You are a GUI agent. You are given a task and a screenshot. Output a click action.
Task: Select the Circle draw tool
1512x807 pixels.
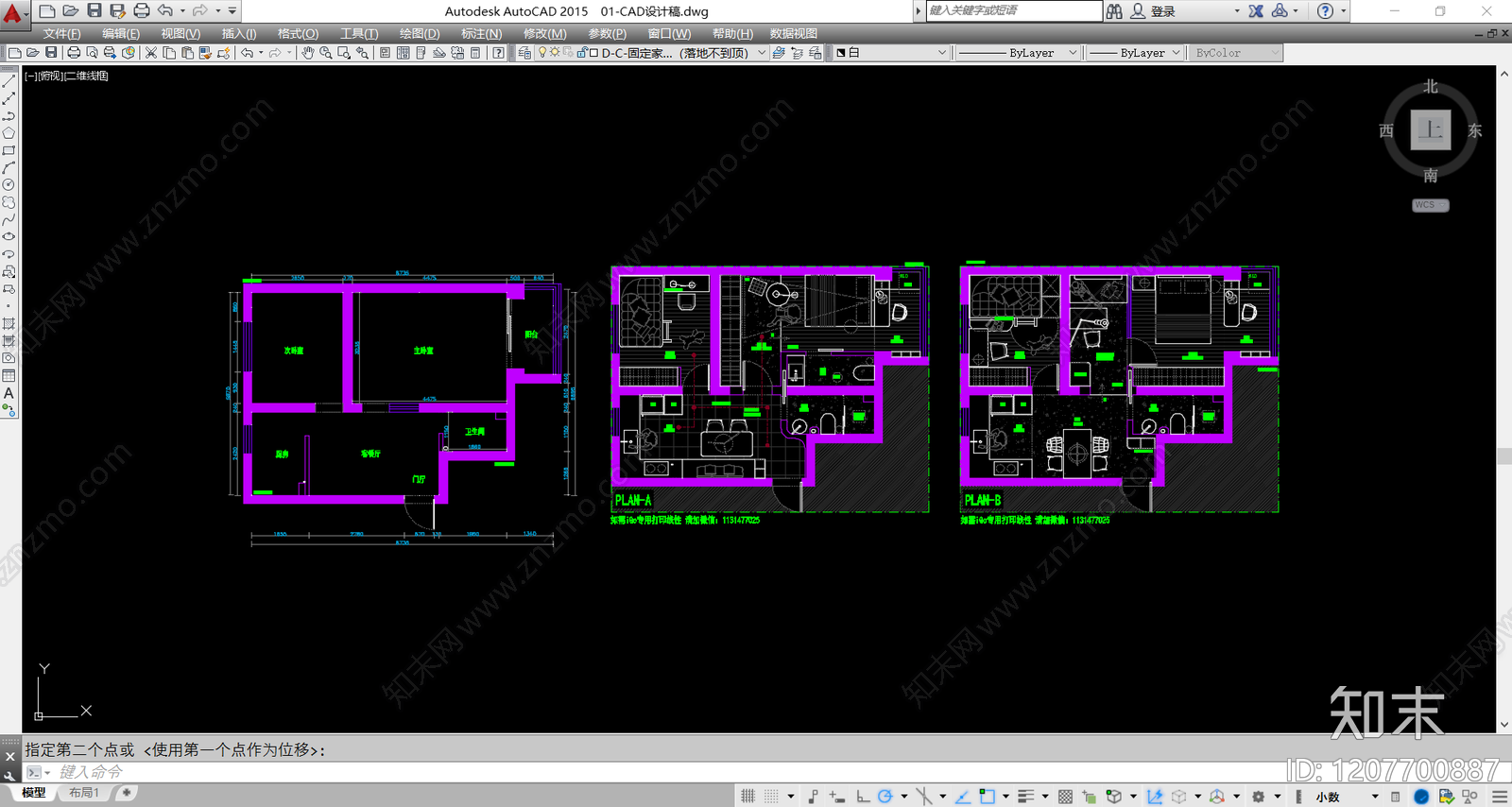9,185
